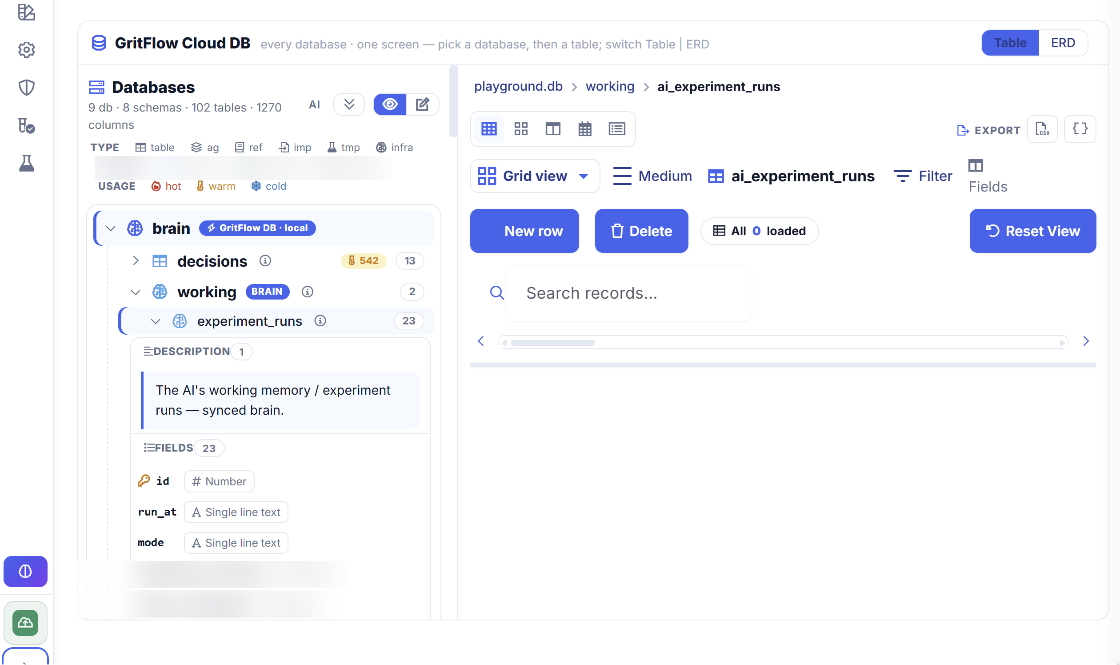The image size is (1120, 665).
Task: Open the Grid view dropdown
Action: pyautogui.click(x=535, y=176)
